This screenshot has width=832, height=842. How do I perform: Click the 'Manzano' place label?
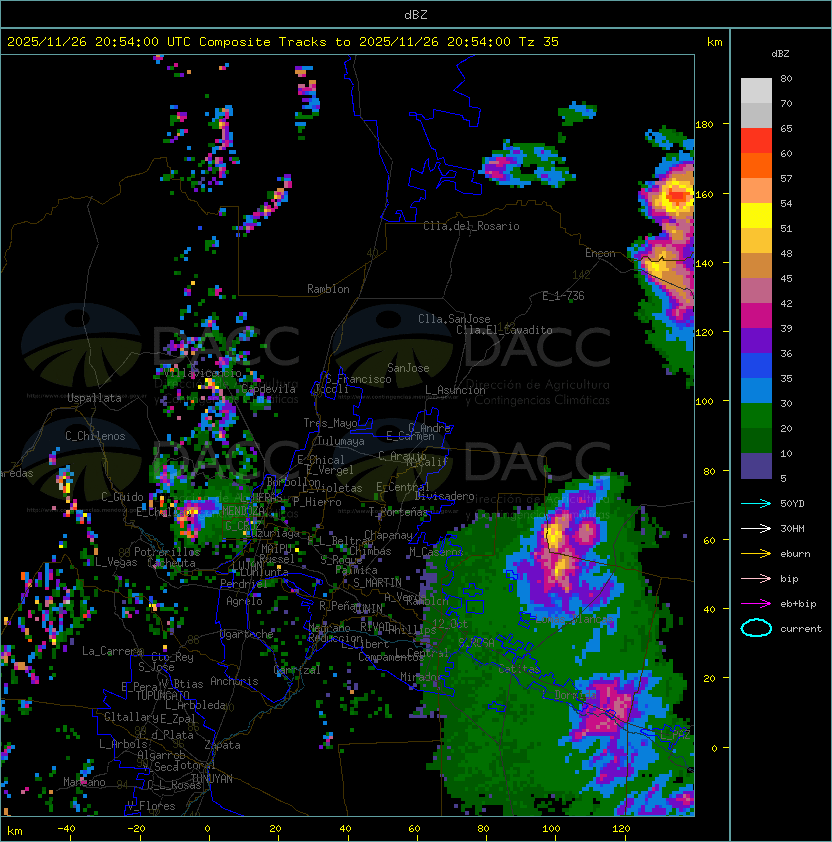(x=84, y=782)
